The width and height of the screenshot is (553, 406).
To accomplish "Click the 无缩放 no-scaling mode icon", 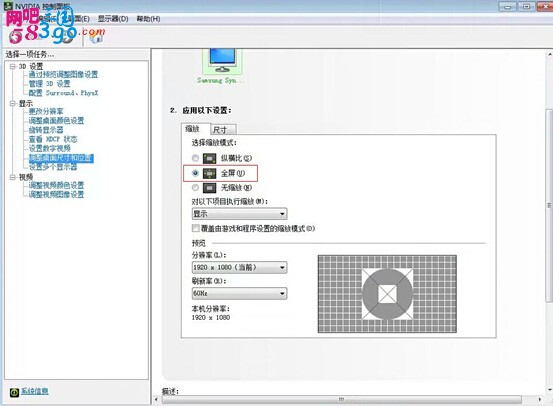I will tap(209, 188).
